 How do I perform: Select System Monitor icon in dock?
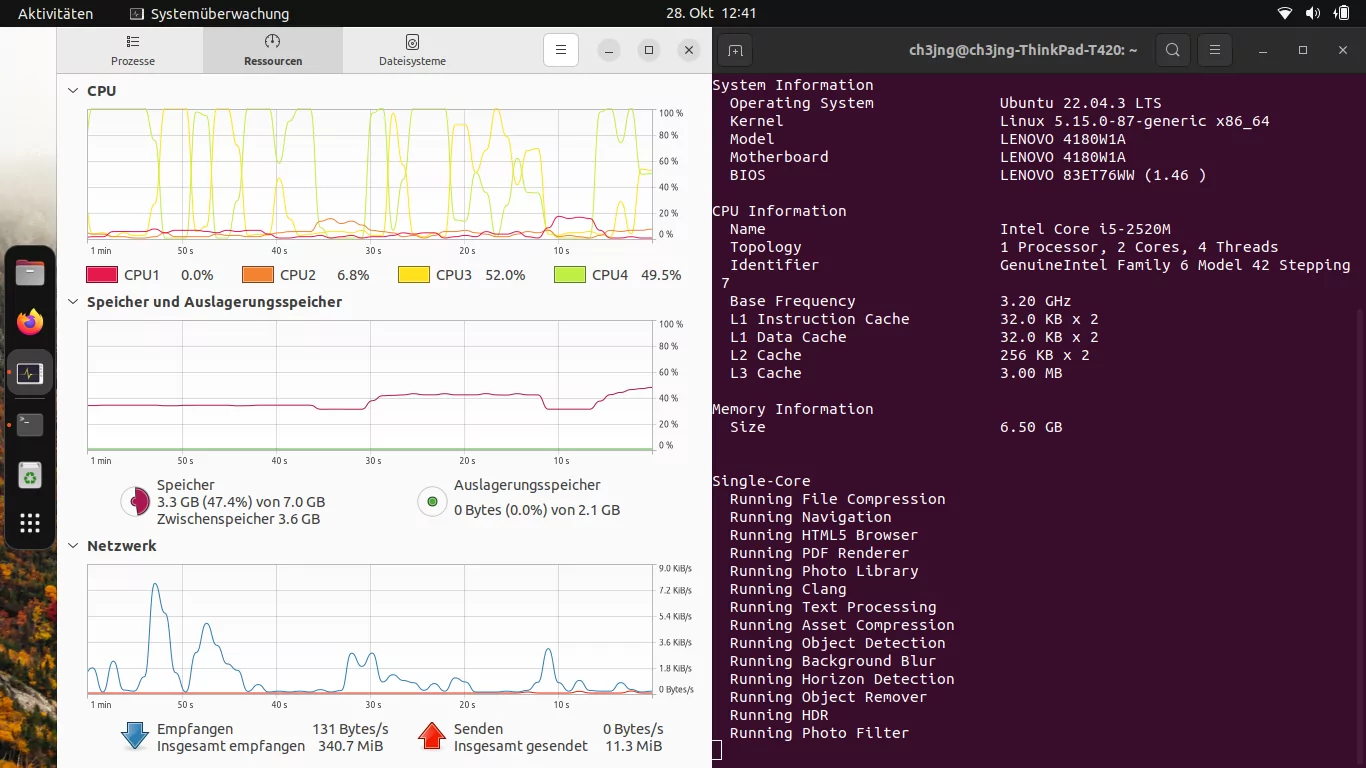(x=30, y=374)
